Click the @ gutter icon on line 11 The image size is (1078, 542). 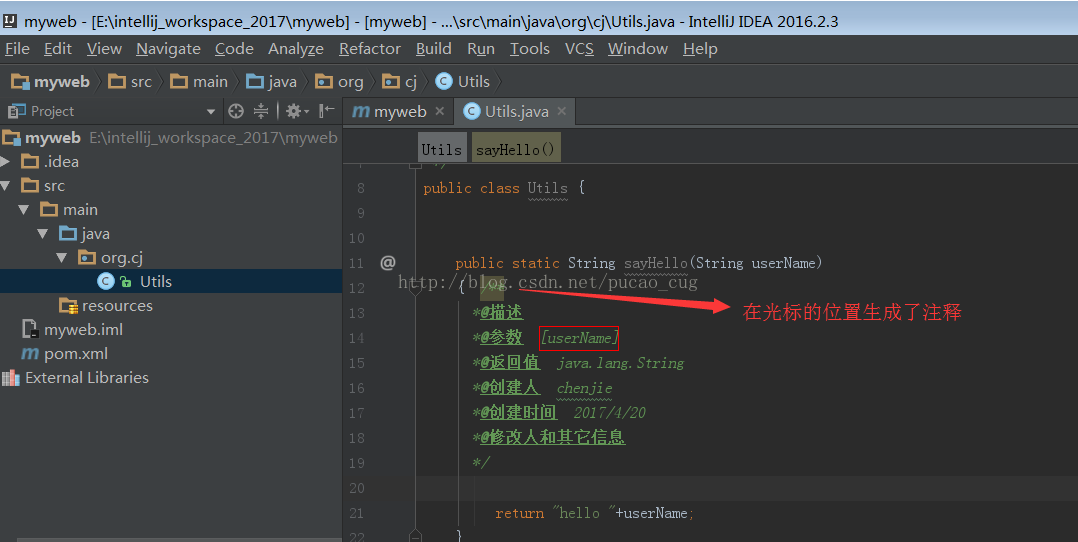point(388,262)
